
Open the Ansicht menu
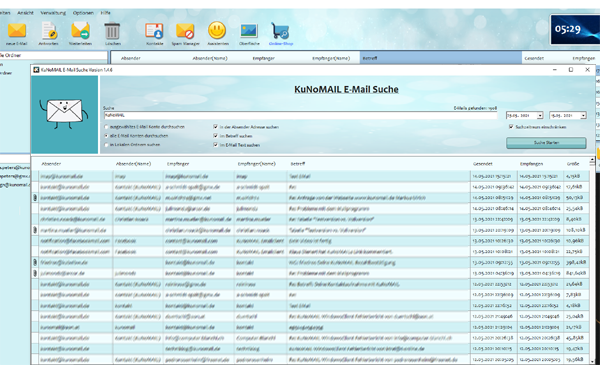[25, 13]
